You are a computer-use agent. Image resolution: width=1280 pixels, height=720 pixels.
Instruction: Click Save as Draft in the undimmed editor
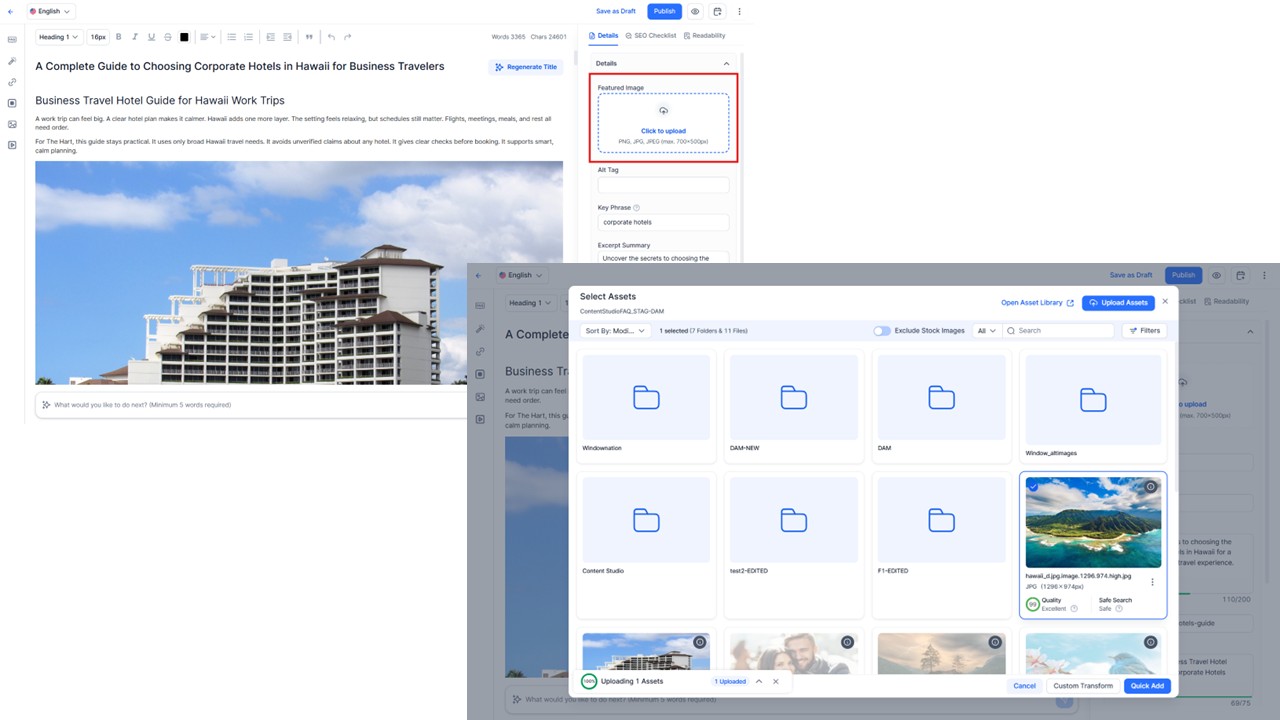pyautogui.click(x=616, y=11)
